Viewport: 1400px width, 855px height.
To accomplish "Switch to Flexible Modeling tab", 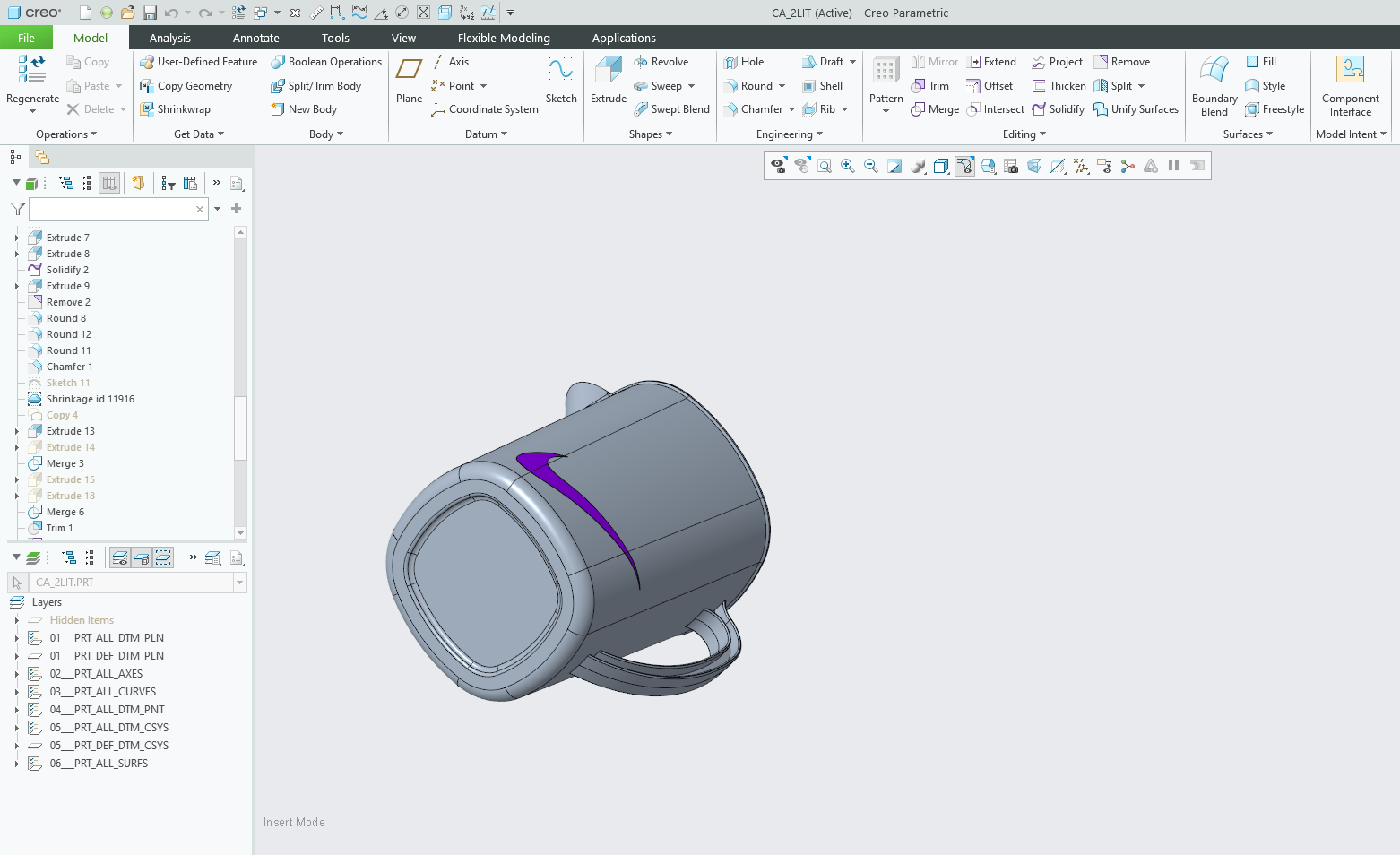I will [504, 38].
